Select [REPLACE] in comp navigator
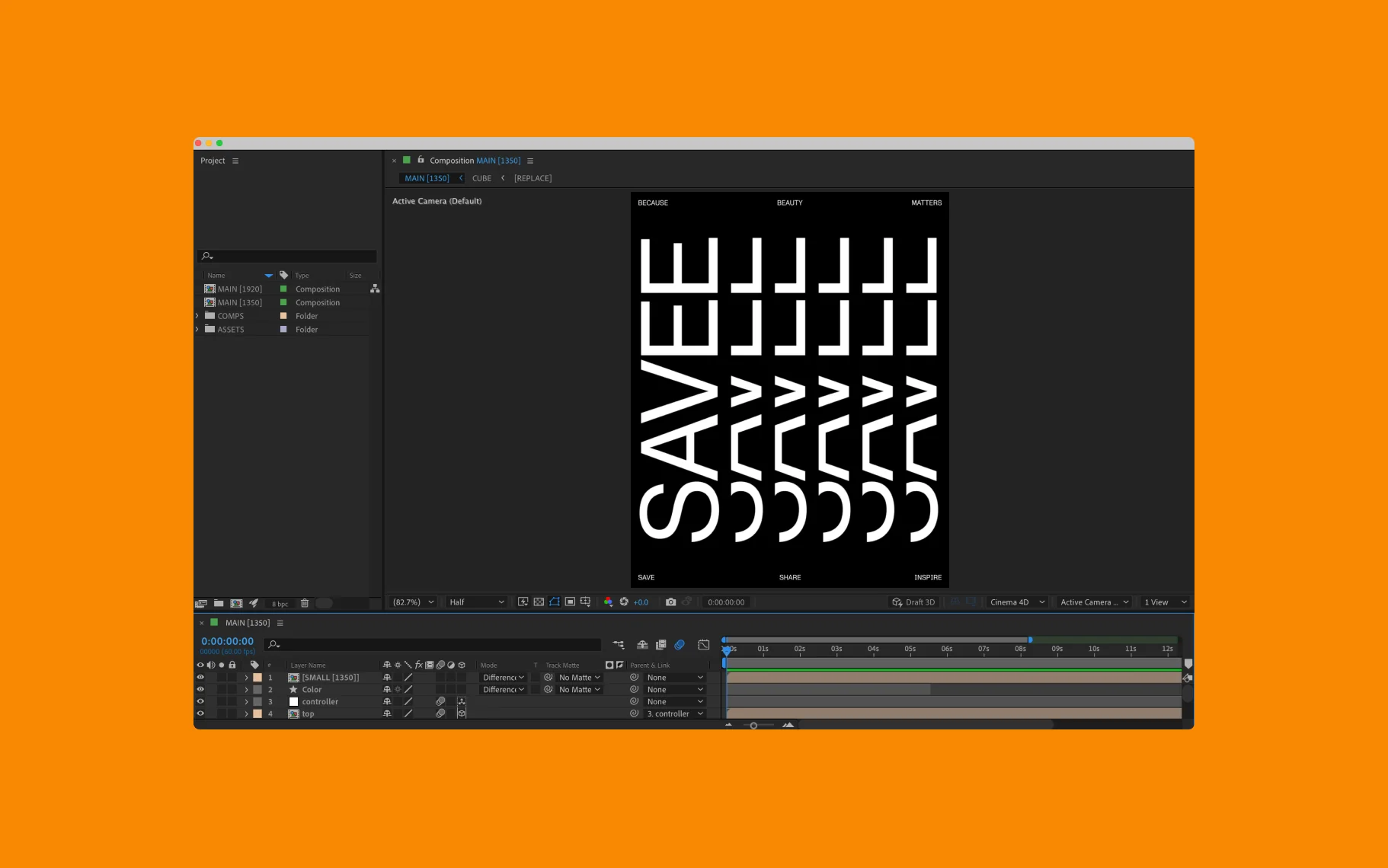Screen dimensions: 1388x868 click(x=532, y=178)
